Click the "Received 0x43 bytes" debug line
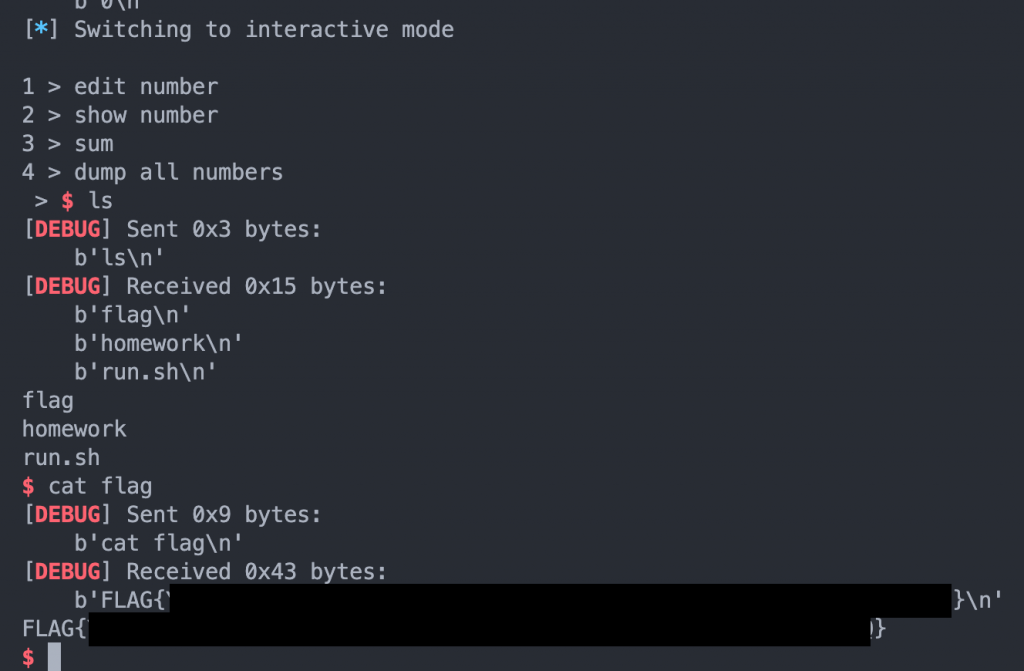This screenshot has width=1024, height=671. 256,572
